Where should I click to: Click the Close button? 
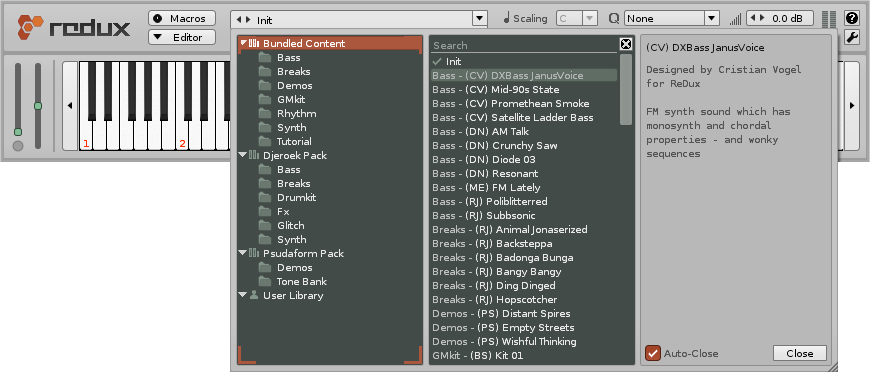[x=800, y=353]
